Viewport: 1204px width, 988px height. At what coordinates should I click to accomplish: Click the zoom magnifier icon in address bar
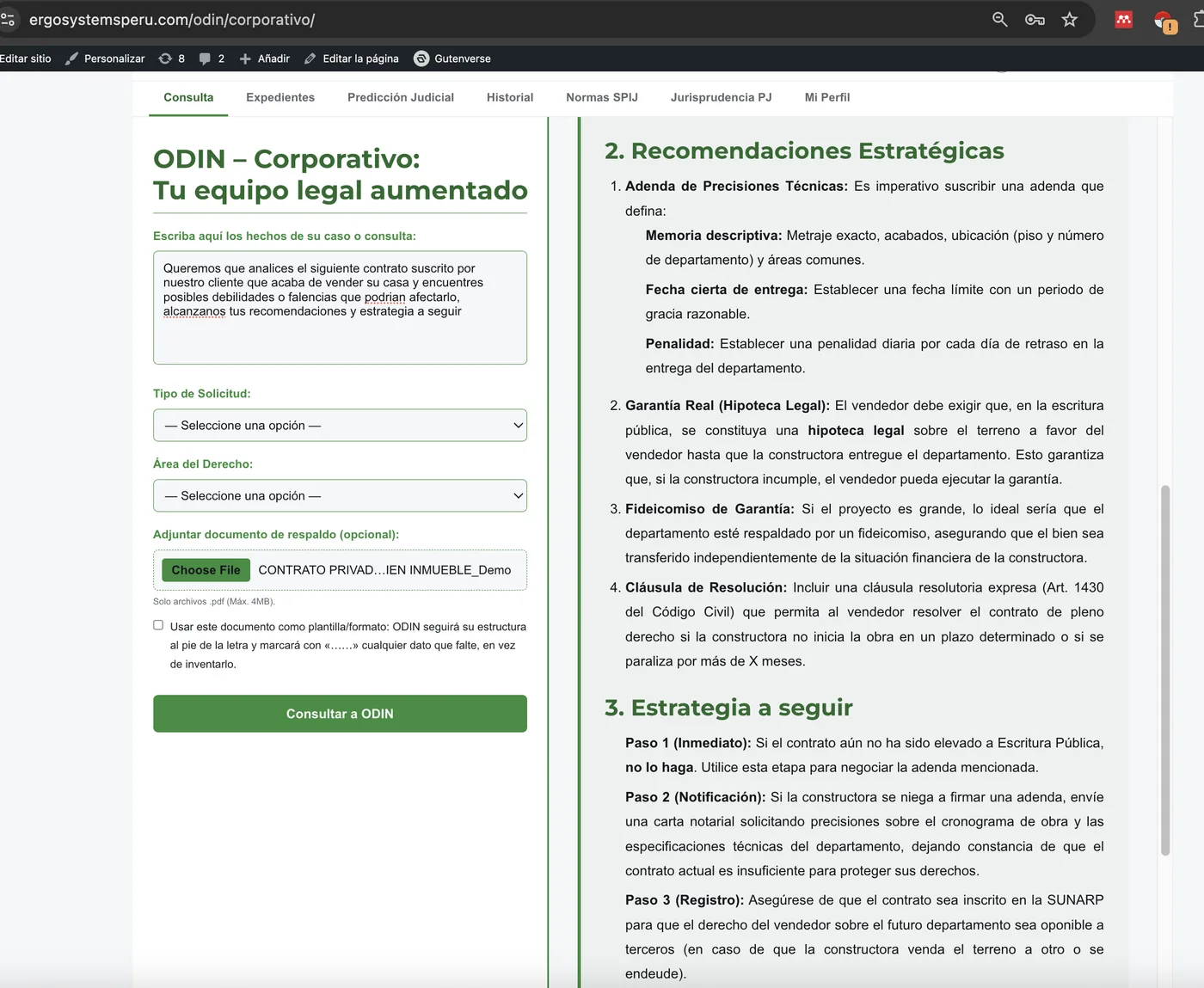[x=999, y=19]
